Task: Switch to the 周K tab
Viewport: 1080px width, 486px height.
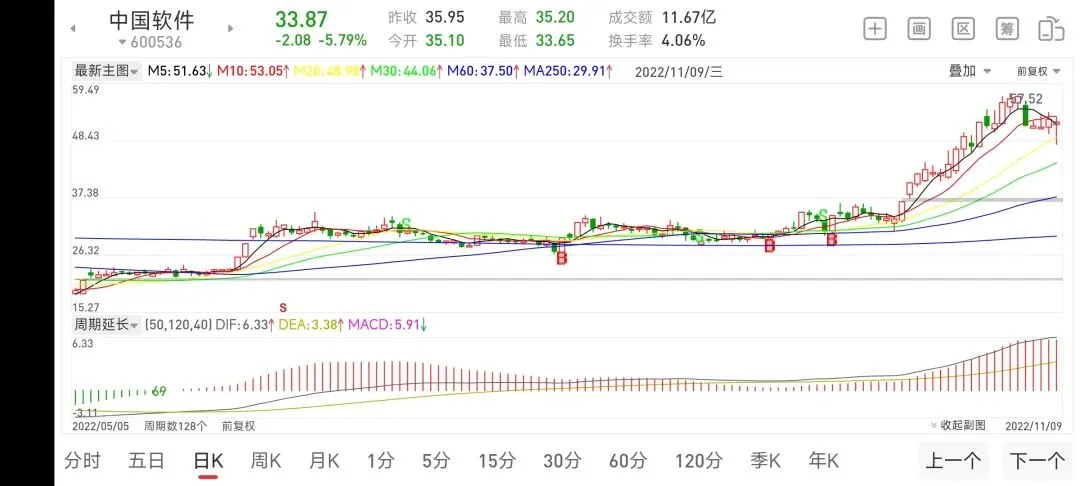Action: pos(266,461)
